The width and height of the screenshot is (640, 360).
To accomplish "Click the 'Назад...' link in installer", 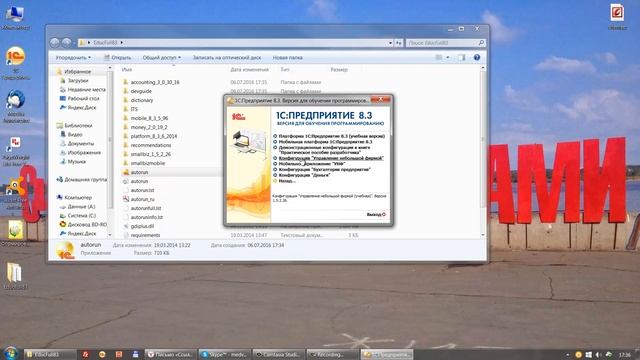I will coord(287,181).
